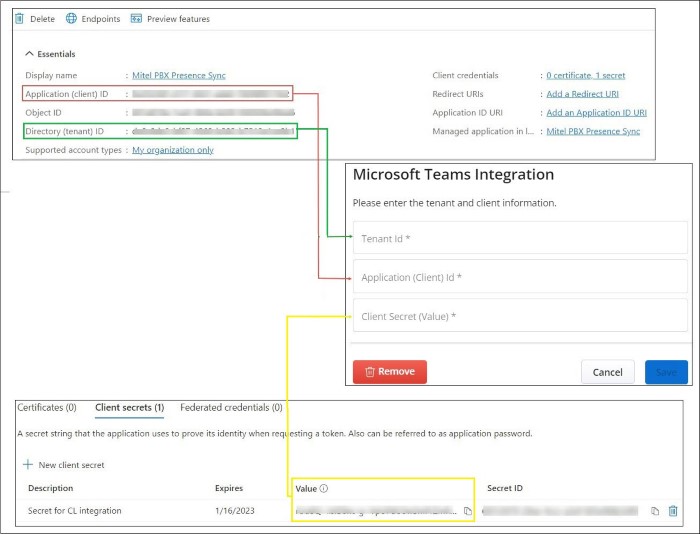Focus the Application (Client) Id field

(x=520, y=277)
